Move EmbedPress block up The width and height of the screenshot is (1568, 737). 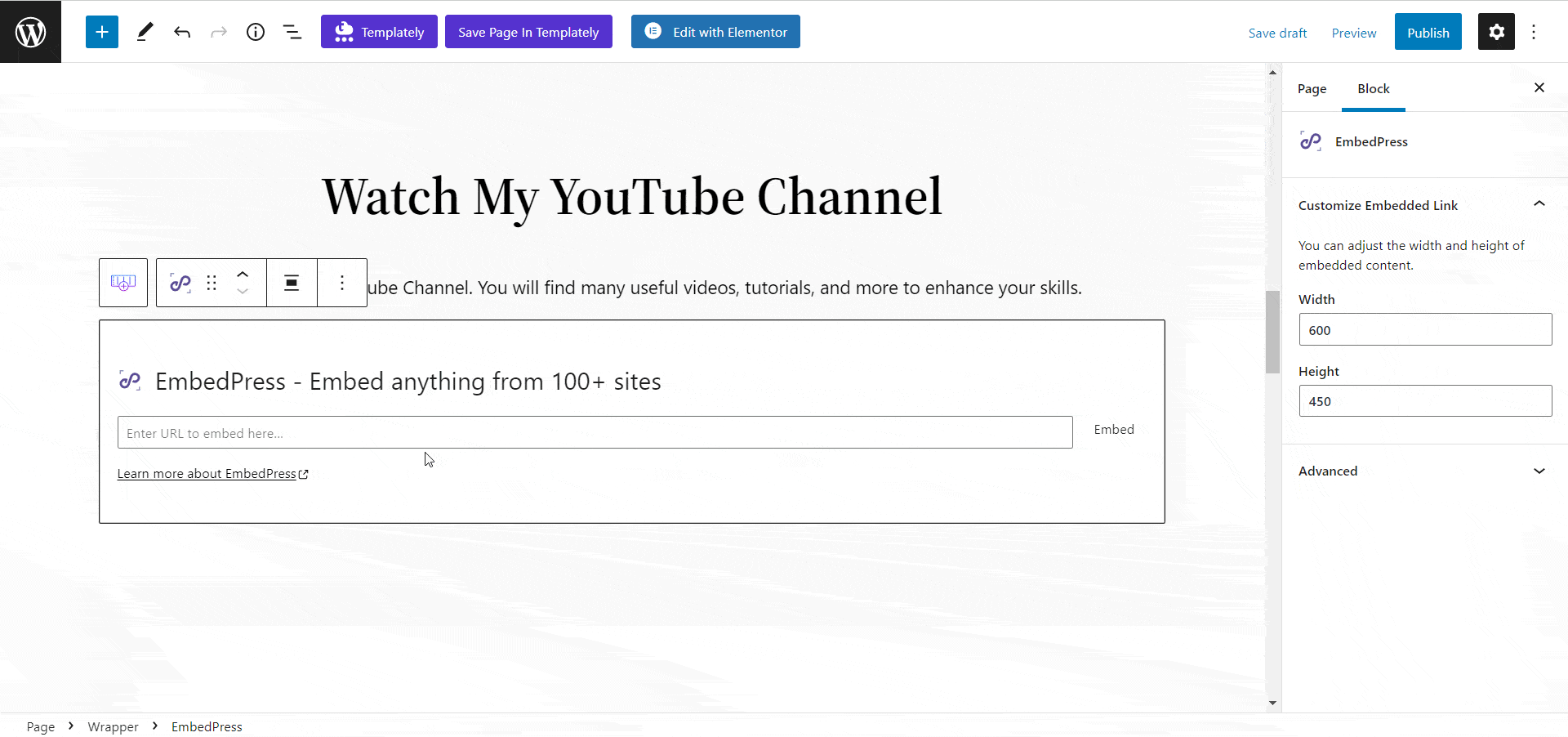pos(243,275)
